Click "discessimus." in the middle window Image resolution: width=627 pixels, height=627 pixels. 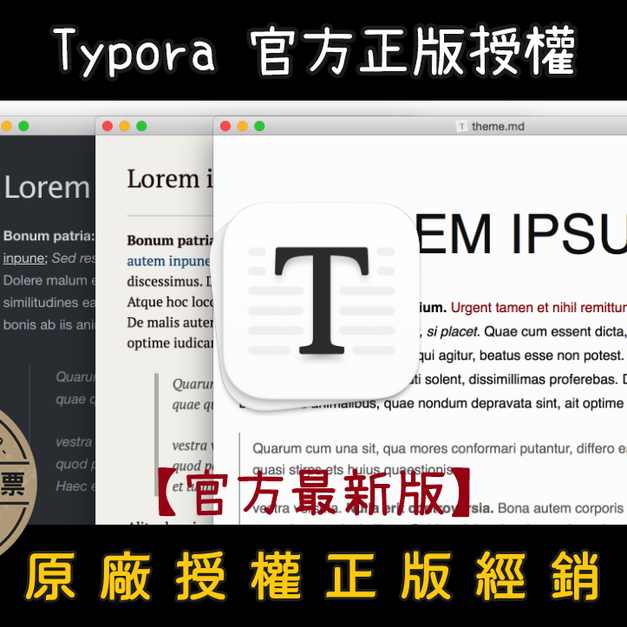click(x=164, y=282)
